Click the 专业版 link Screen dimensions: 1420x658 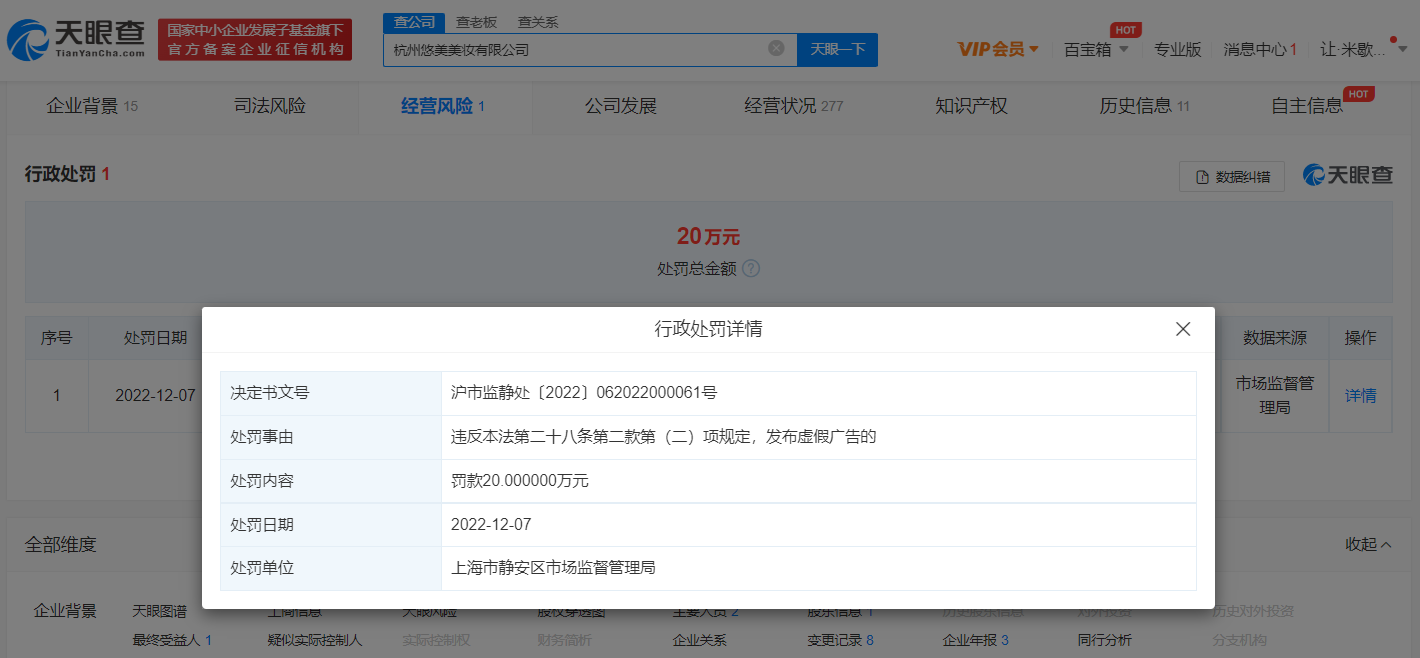1177,49
